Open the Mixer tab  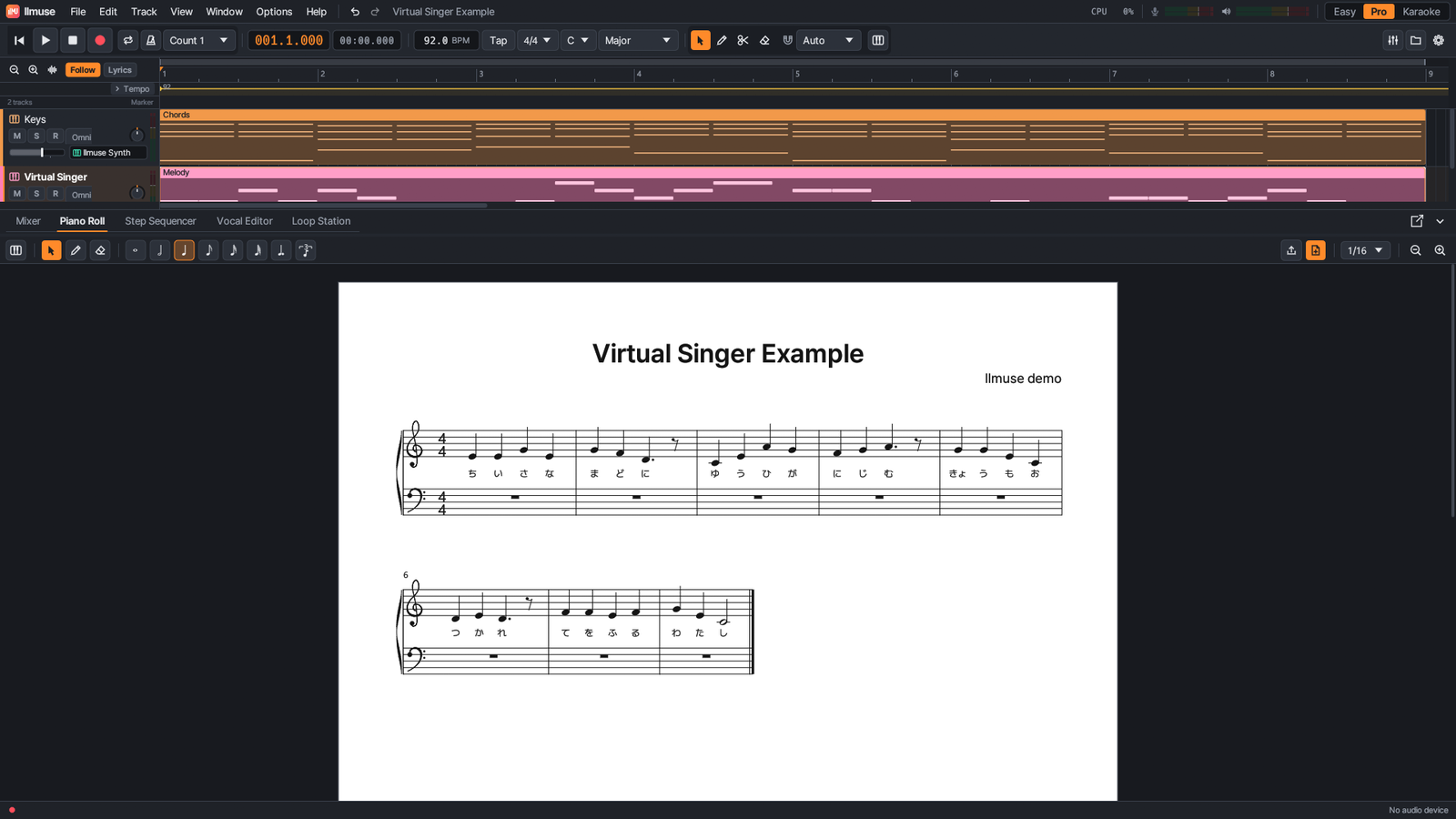[28, 221]
